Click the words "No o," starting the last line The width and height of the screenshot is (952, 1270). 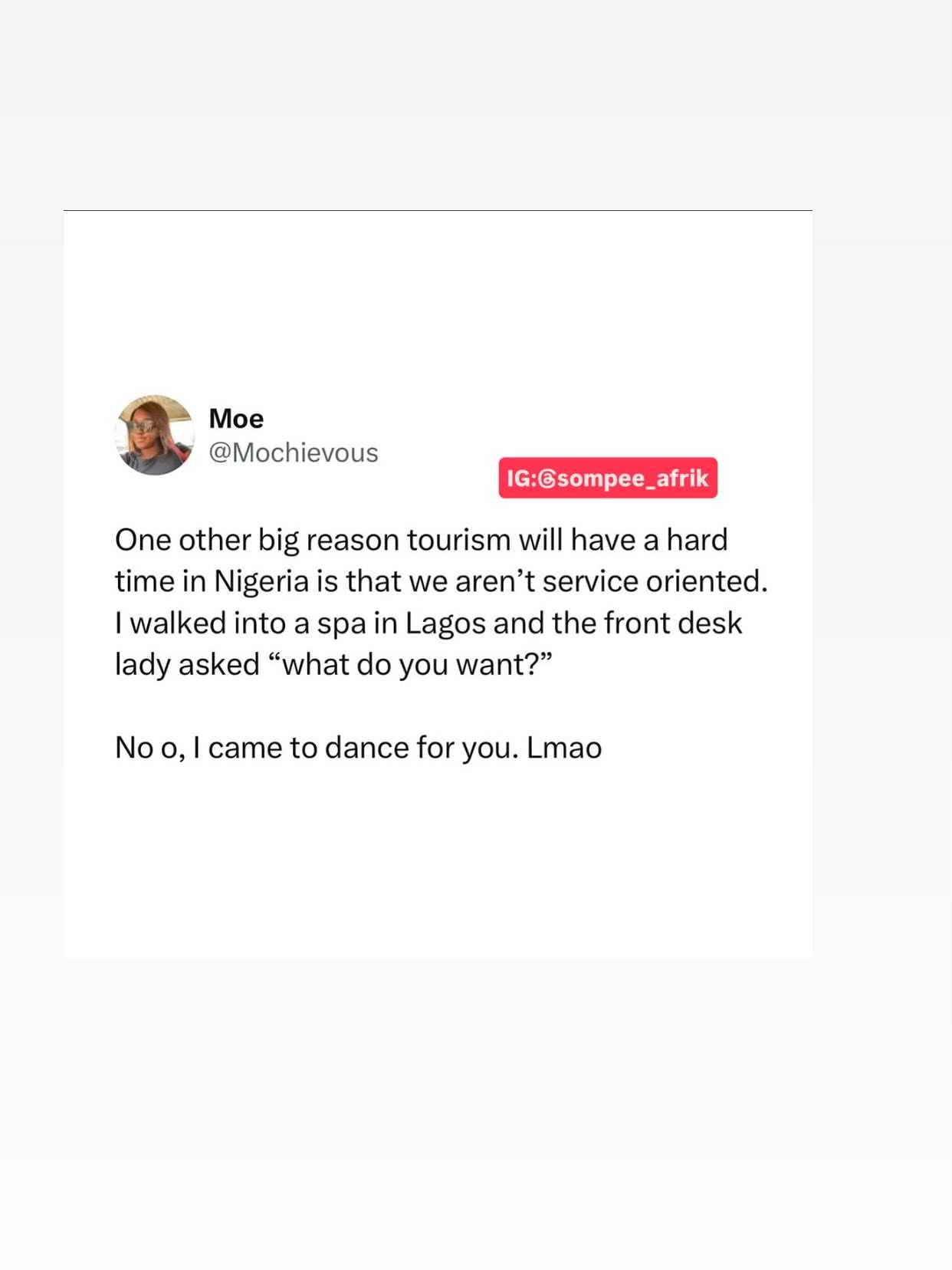149,747
